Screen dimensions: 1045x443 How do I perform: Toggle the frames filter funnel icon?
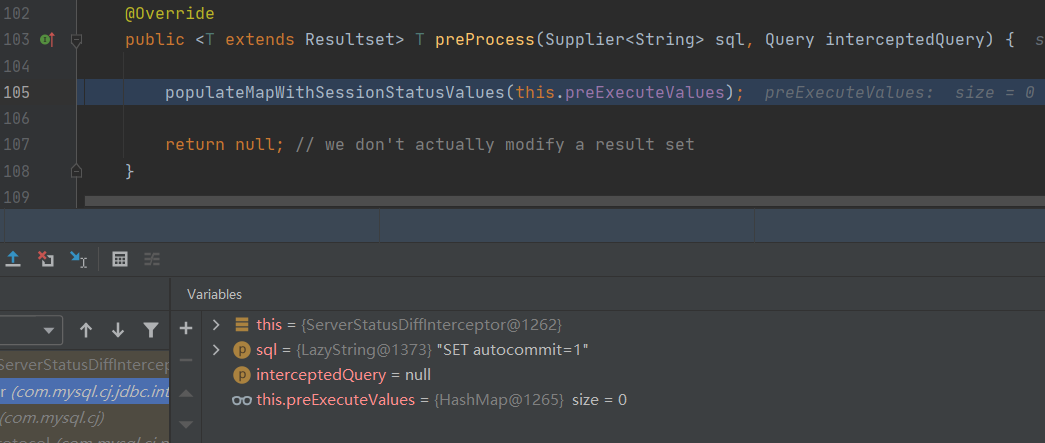click(150, 330)
